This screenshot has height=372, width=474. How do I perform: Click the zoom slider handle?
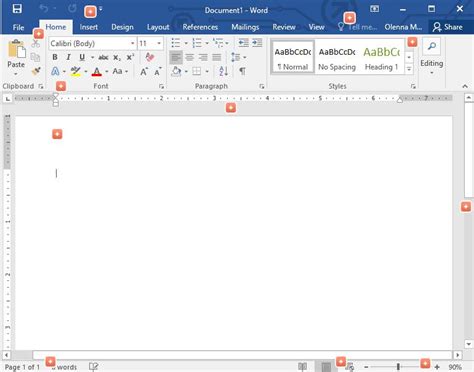click(398, 367)
